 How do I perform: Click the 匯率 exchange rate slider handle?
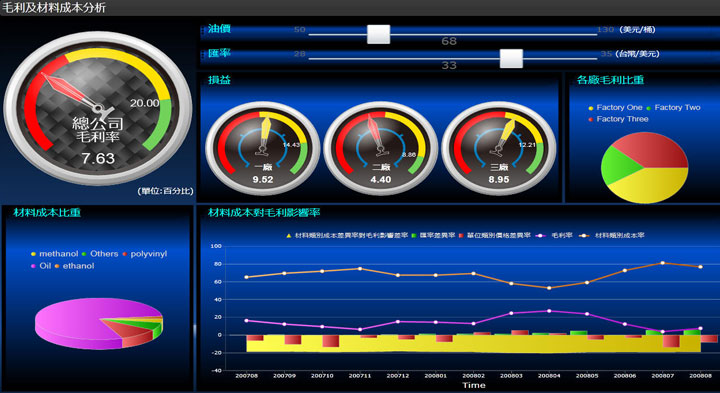(x=511, y=59)
